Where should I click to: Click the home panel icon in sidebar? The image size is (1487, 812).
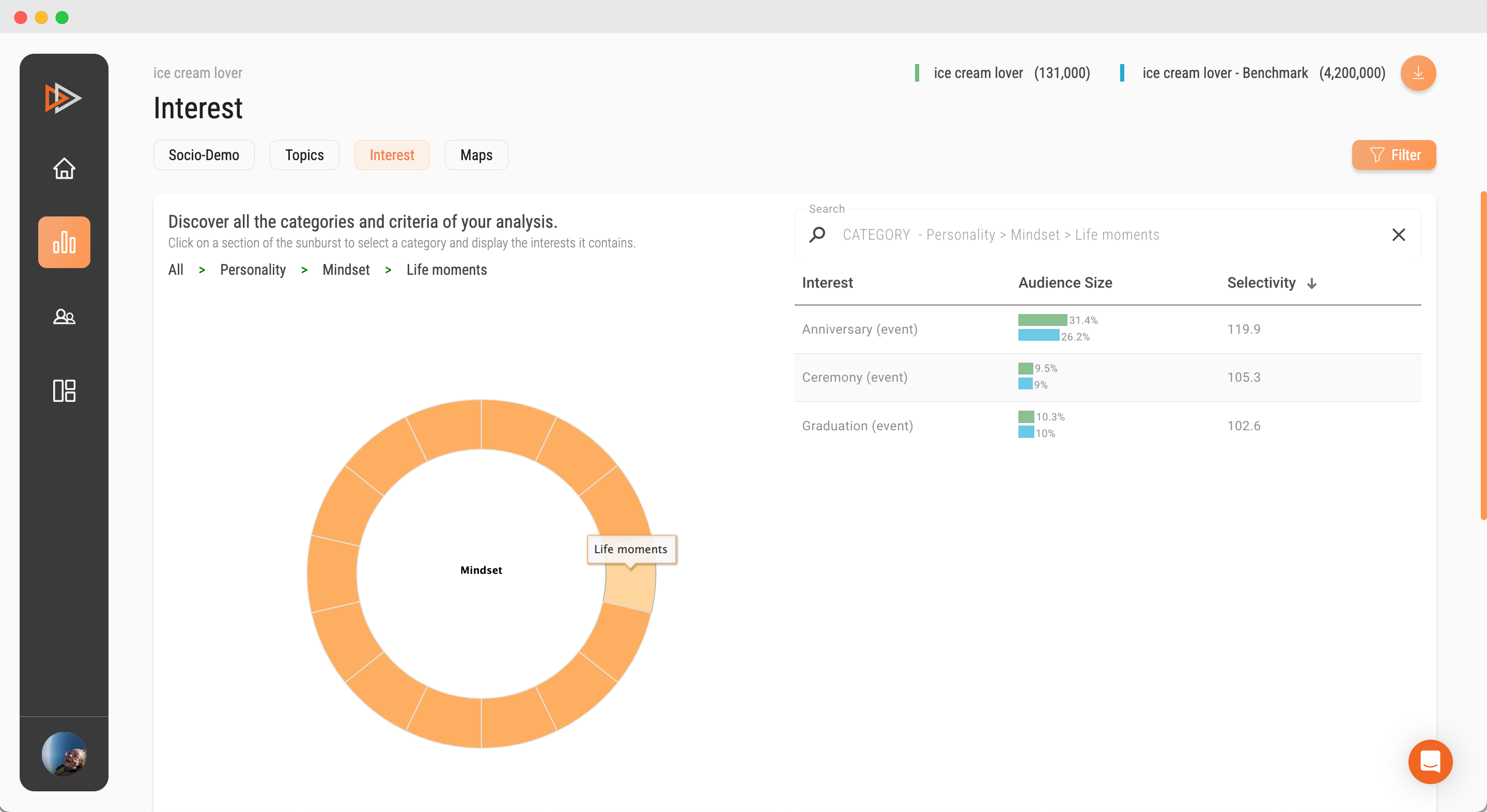pos(64,167)
